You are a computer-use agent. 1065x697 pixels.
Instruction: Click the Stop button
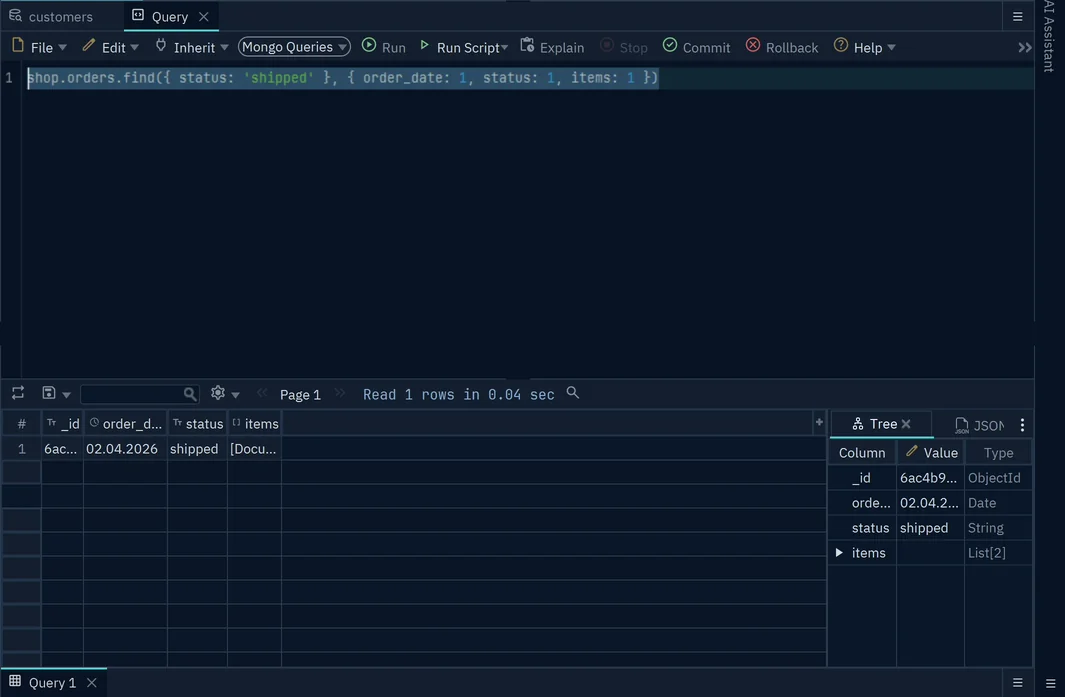pos(624,47)
